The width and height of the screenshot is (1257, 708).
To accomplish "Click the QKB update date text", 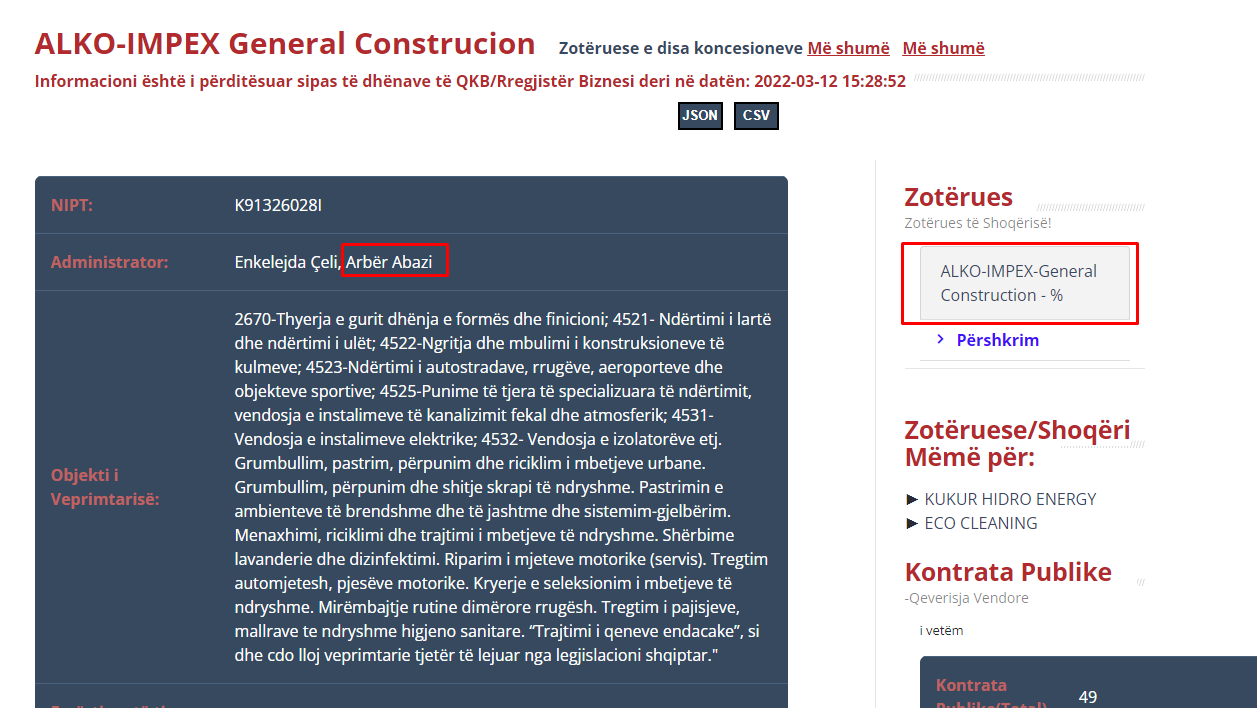I will pyautogui.click(x=470, y=82).
